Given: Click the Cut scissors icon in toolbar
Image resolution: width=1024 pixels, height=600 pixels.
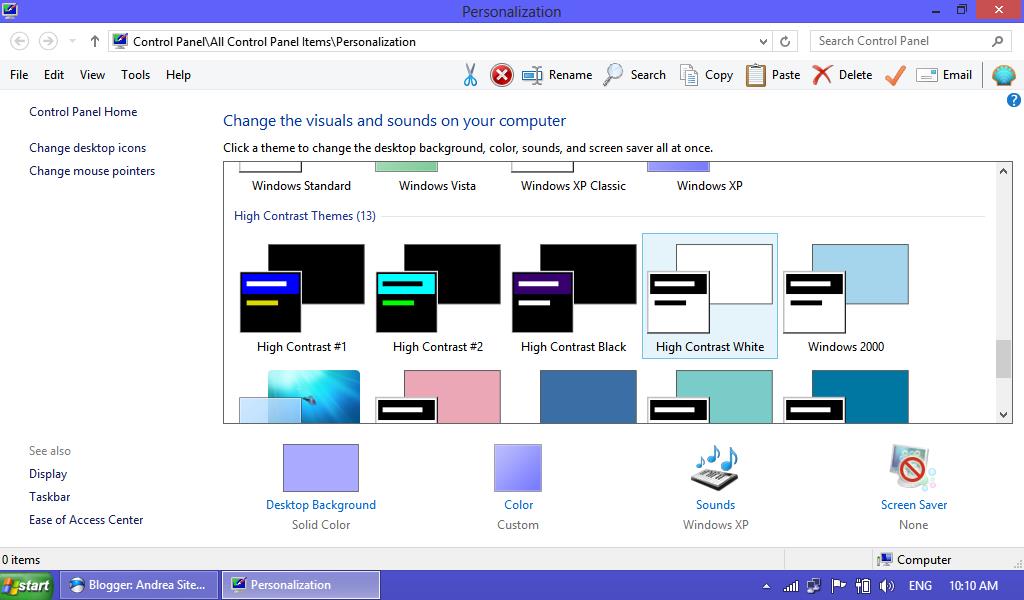Looking at the screenshot, I should tap(470, 75).
